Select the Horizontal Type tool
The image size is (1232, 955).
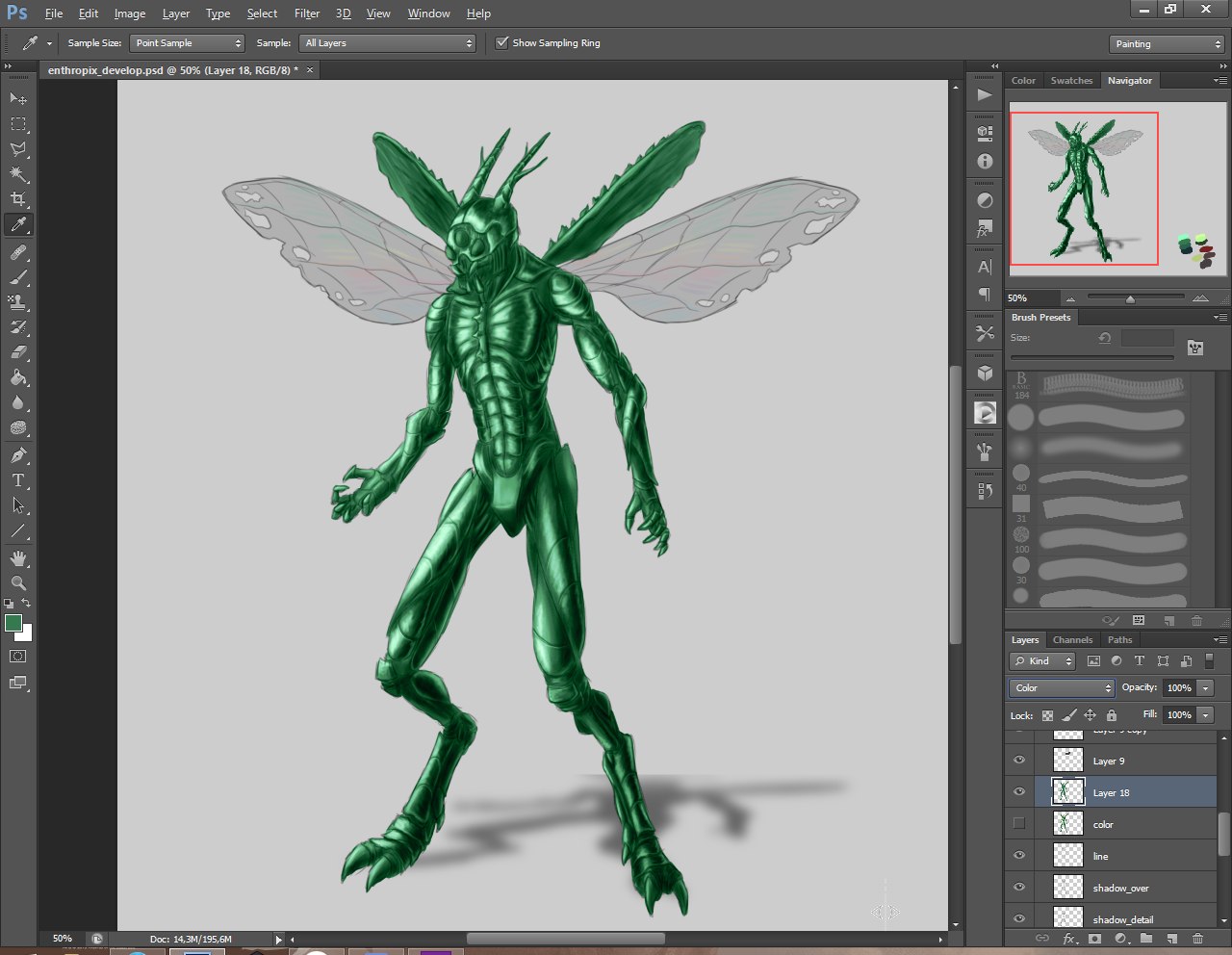[18, 480]
